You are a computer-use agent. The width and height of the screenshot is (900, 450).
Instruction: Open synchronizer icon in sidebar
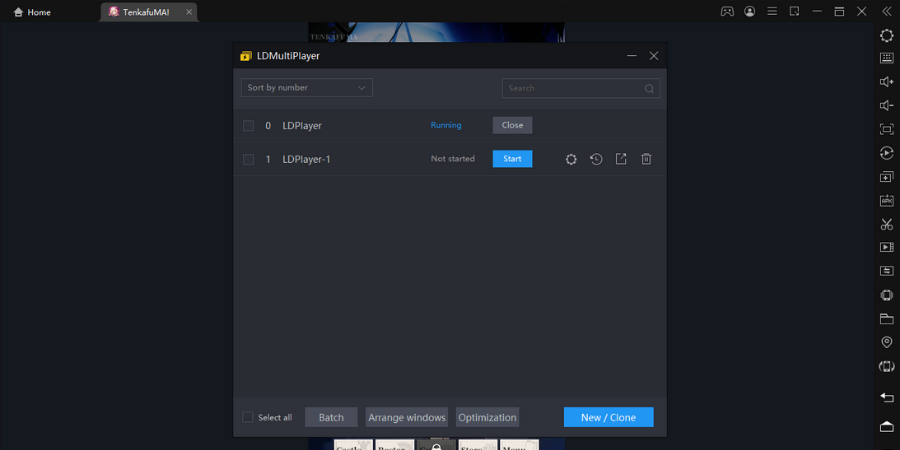886,271
